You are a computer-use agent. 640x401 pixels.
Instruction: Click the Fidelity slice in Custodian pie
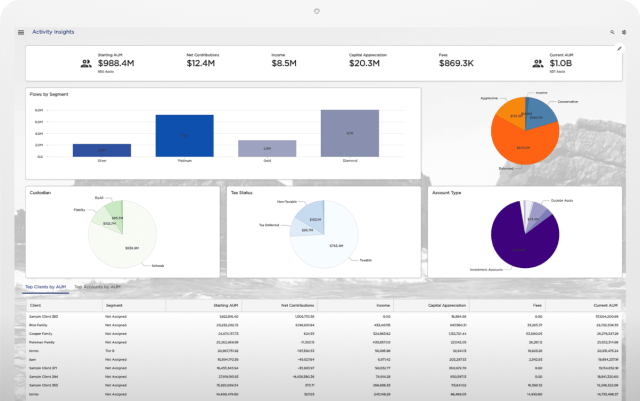click(x=104, y=222)
